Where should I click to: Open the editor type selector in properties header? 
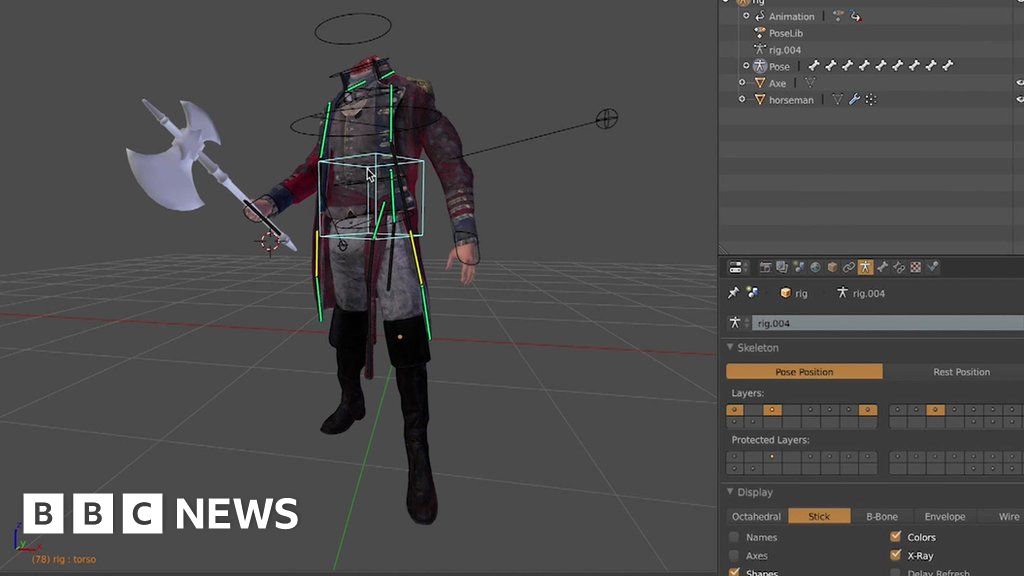[738, 267]
